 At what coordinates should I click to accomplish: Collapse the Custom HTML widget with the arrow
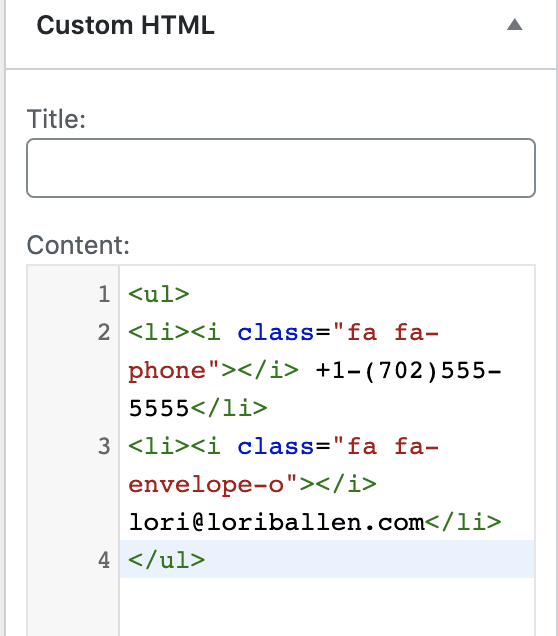pos(514,25)
